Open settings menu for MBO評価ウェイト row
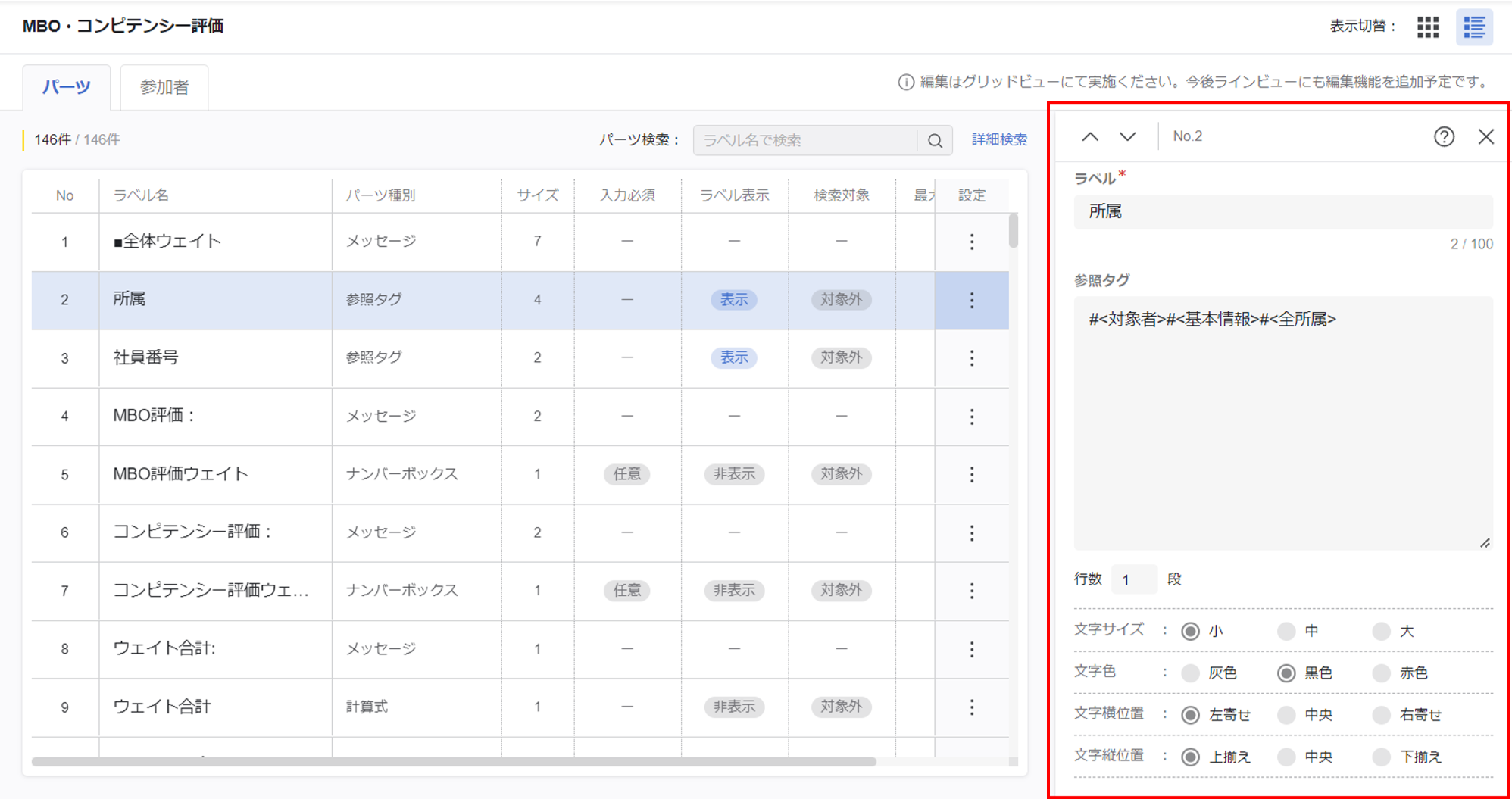 (972, 474)
